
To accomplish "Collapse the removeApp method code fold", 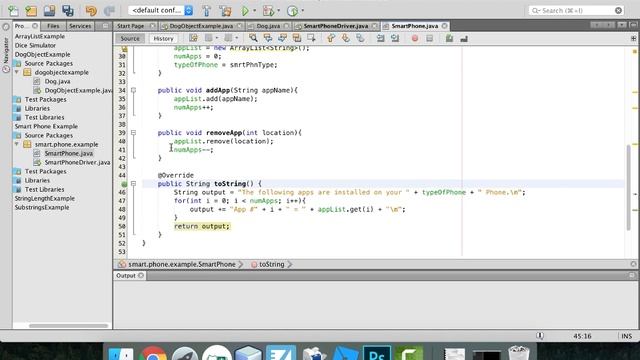I will point(133,133).
